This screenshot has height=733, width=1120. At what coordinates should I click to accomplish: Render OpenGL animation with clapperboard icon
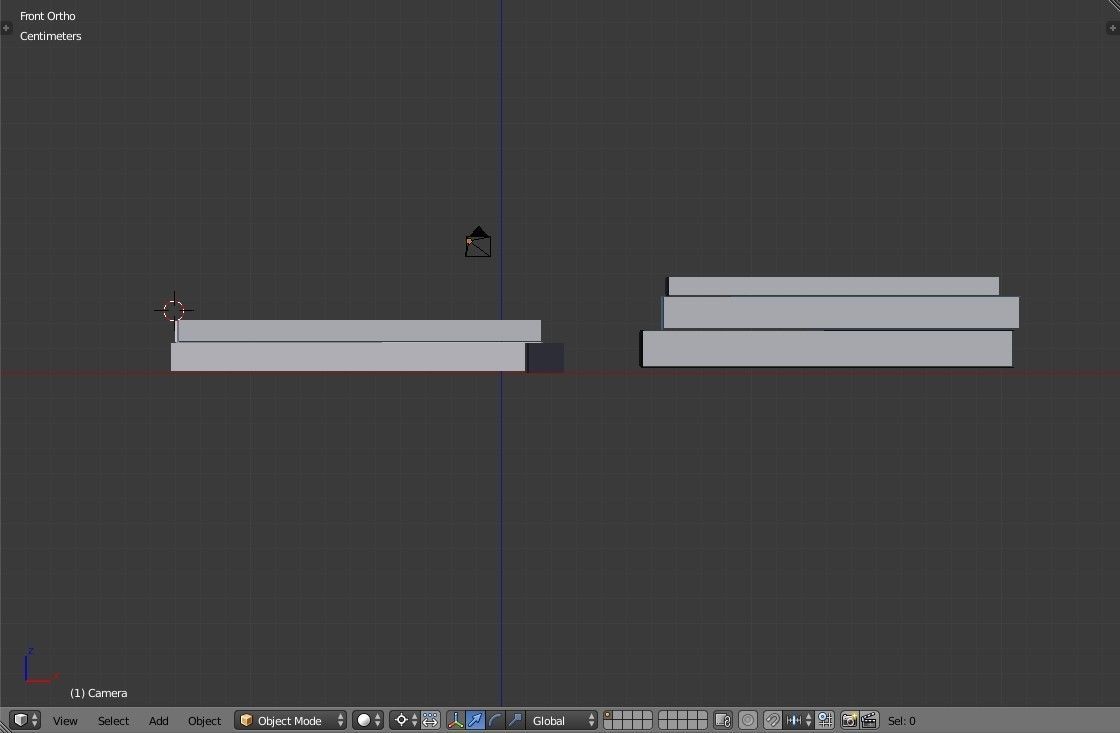tap(869, 720)
